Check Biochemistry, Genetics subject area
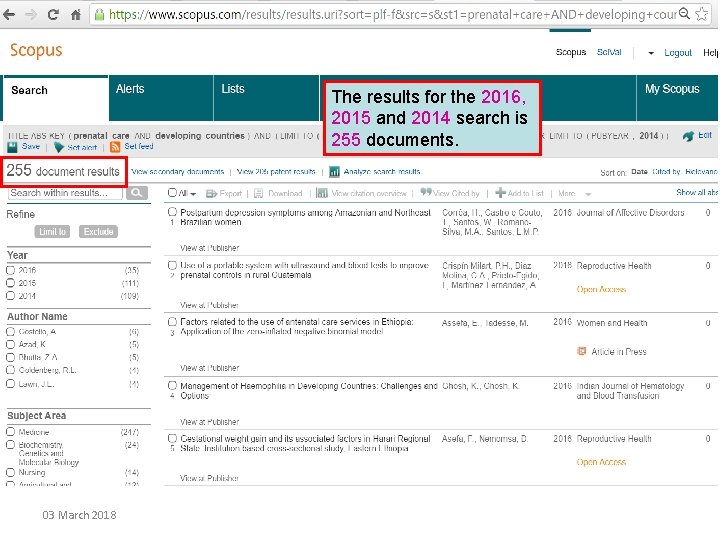720x540 pixels. [11, 444]
